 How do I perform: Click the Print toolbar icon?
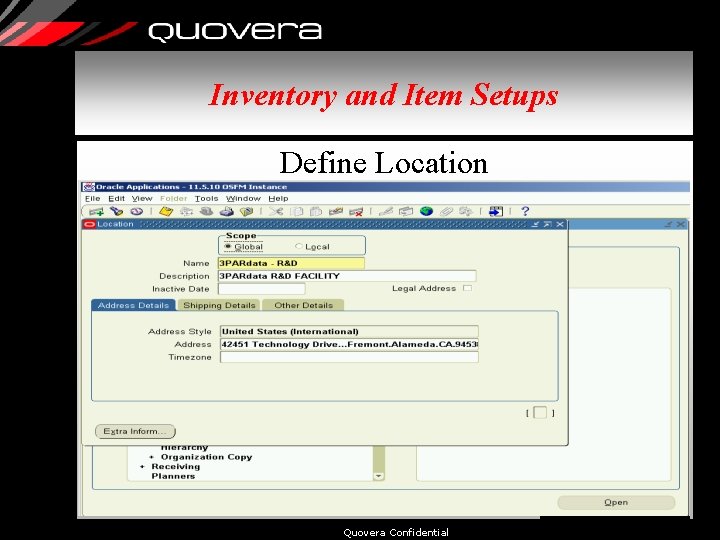coord(227,211)
